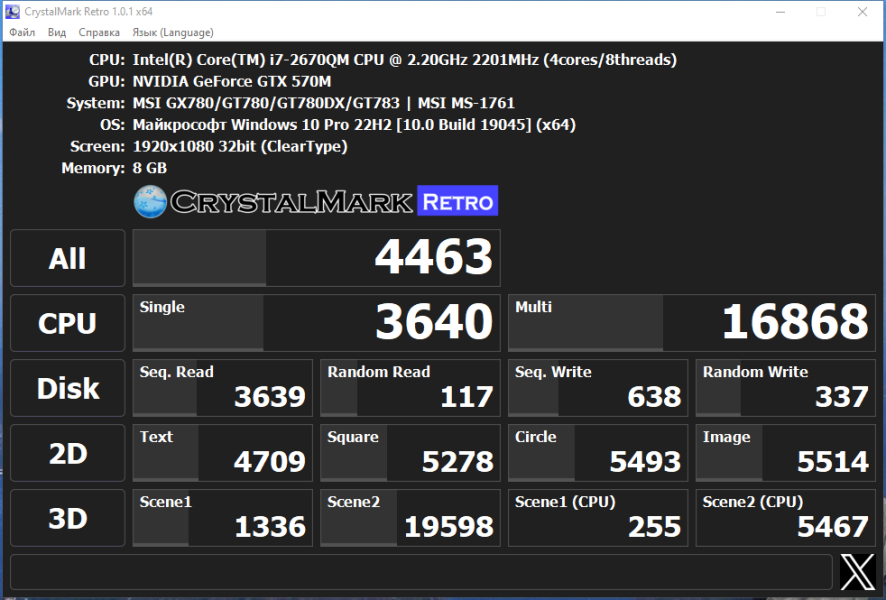Click the CPU Multi score 16868
886x600 pixels.
coord(692,323)
